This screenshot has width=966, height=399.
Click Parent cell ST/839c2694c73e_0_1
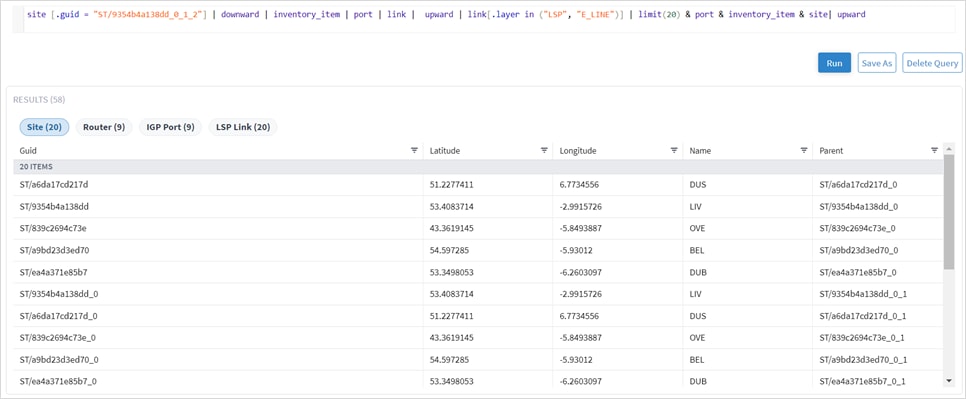coord(862,337)
